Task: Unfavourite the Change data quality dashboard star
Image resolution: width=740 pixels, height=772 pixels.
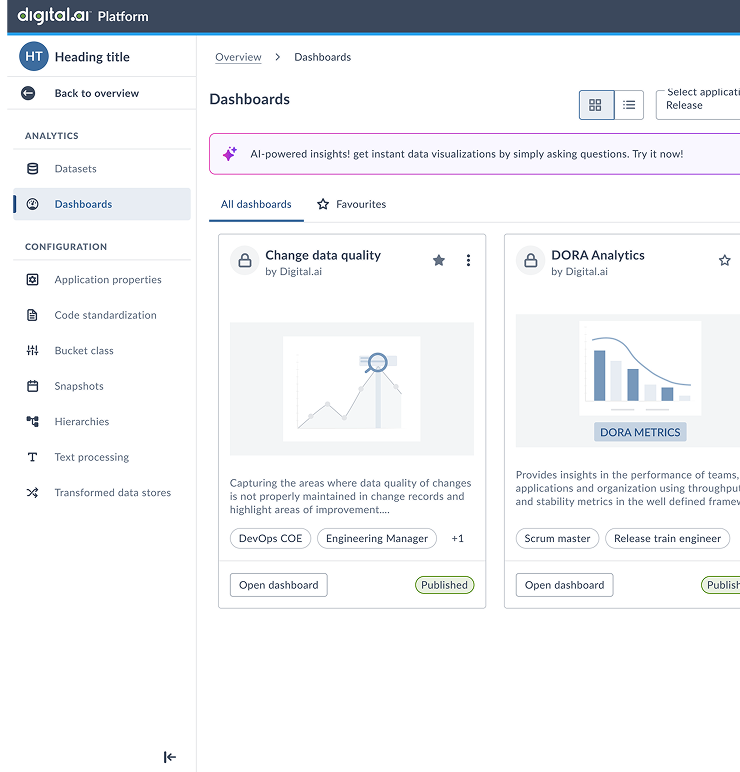Action: pos(438,261)
